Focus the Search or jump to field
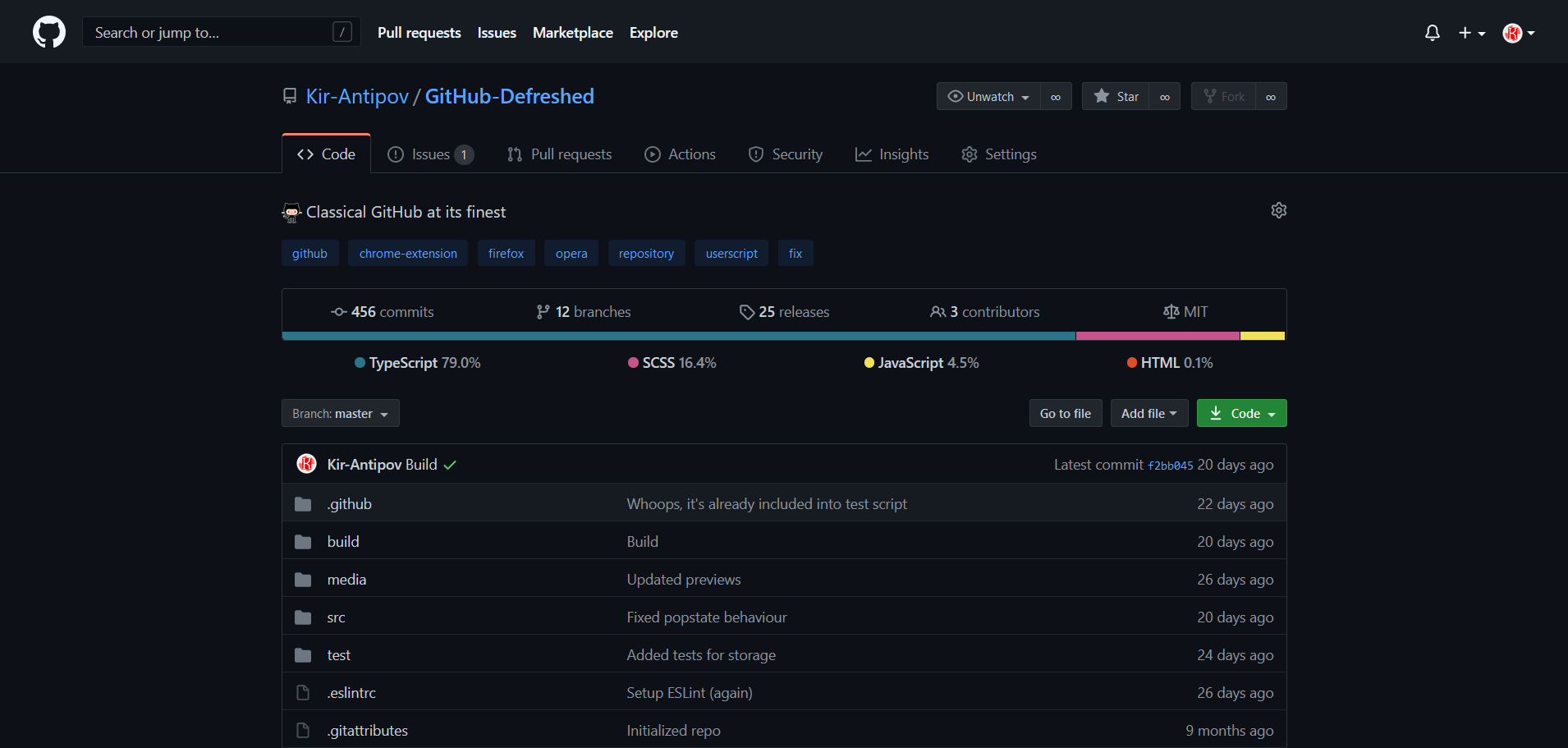This screenshot has width=1568, height=748. (221, 32)
